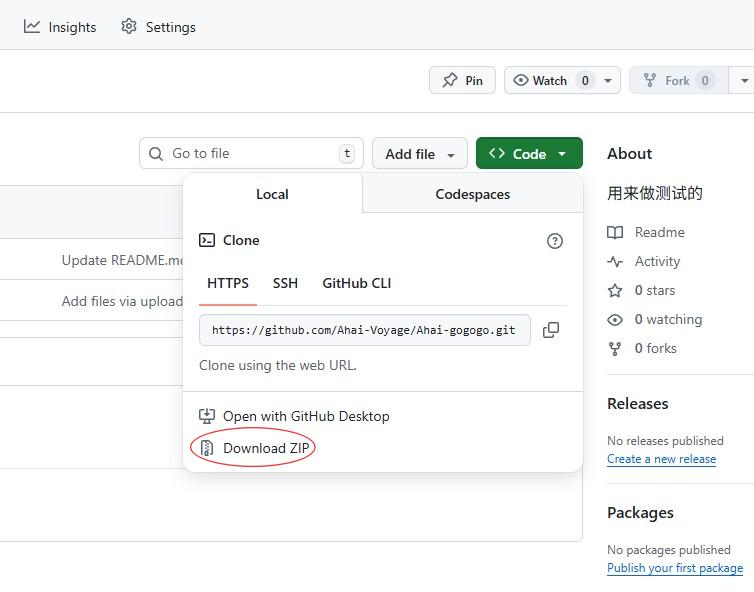Click the repository description text in About
Image resolution: width=754 pixels, height=592 pixels.
654,193
